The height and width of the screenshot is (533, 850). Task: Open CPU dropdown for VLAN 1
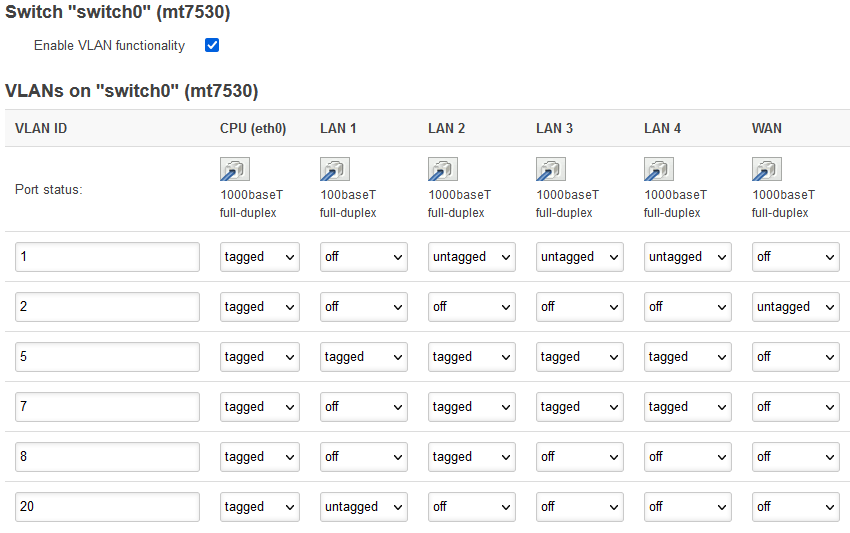(260, 257)
